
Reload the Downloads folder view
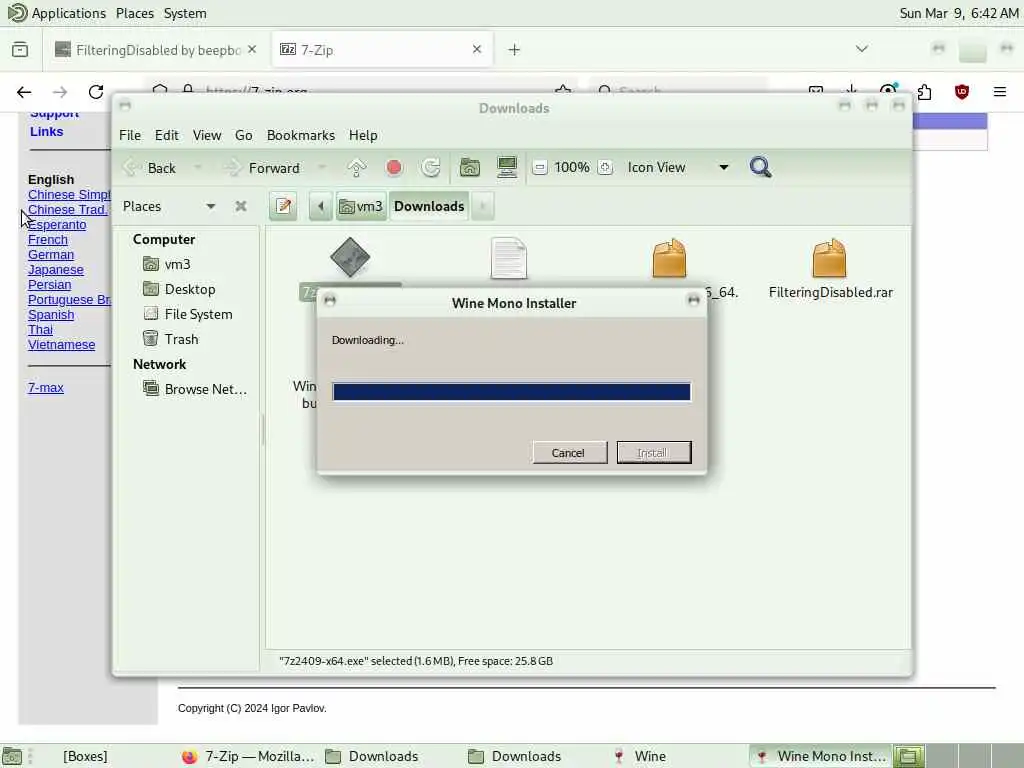tap(431, 168)
